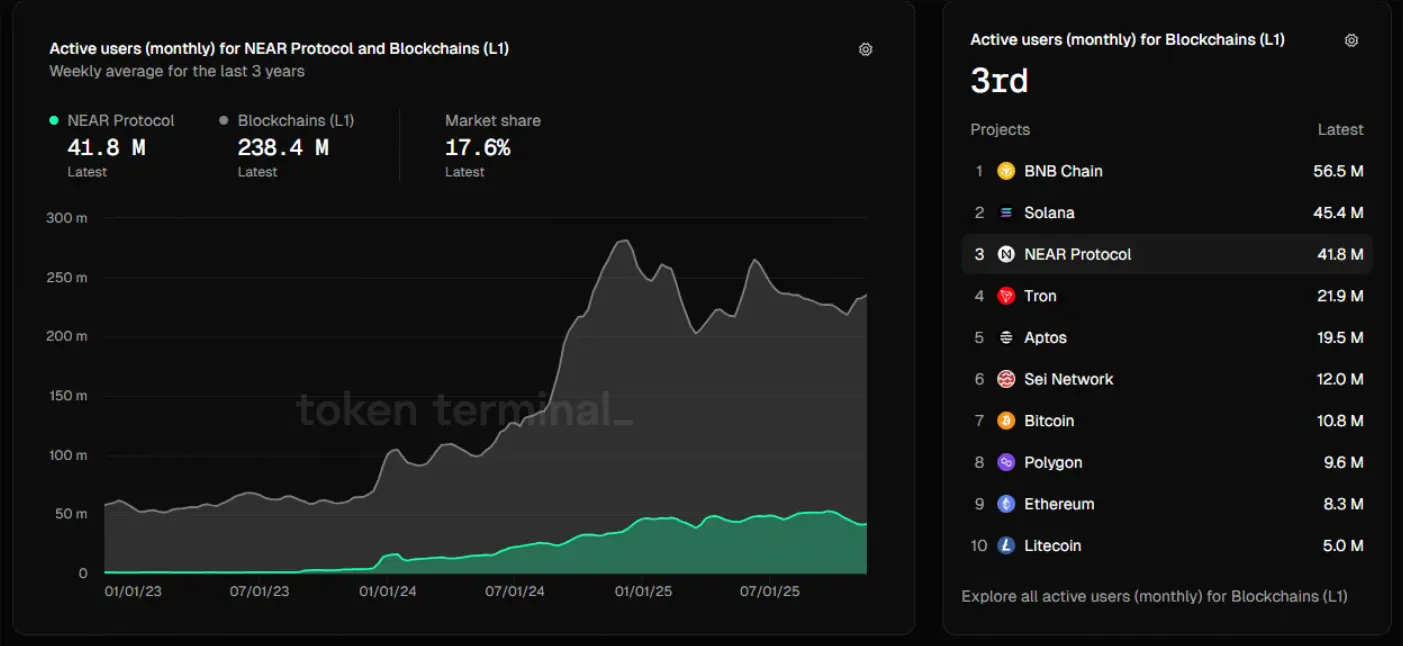This screenshot has width=1403, height=646.
Task: Click the Bitcoin logo icon
Action: pos(1006,421)
